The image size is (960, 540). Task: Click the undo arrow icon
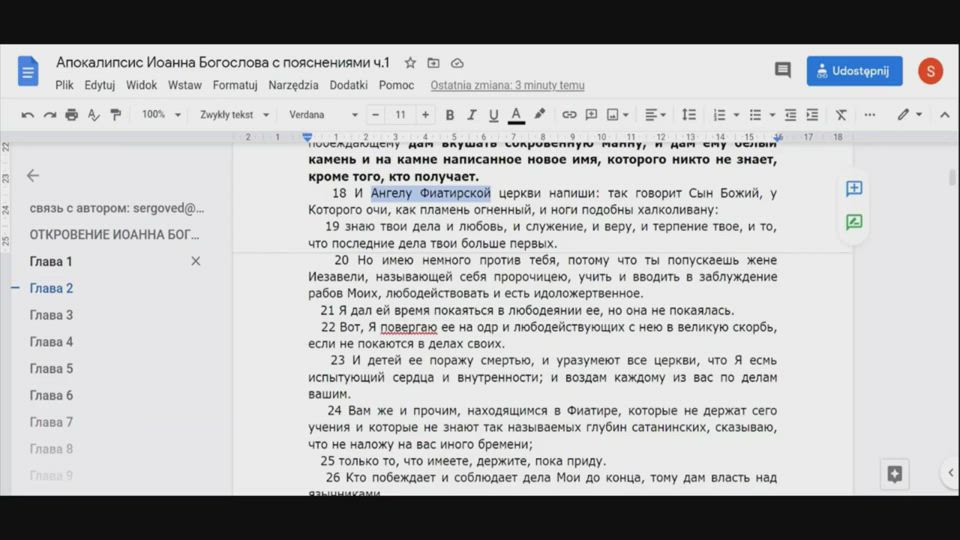28,115
